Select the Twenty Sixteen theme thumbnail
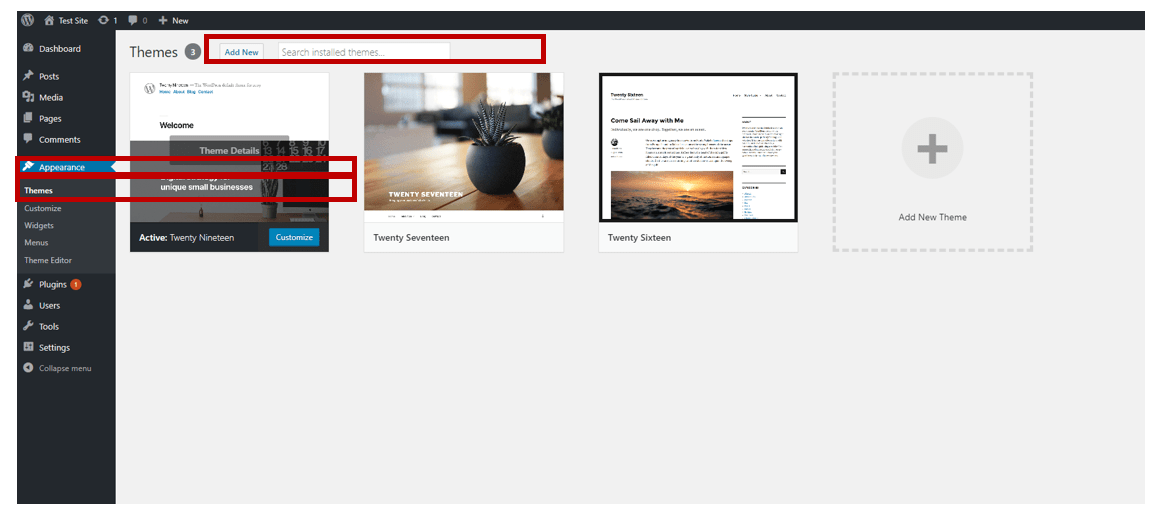The width and height of the screenshot is (1167, 518). click(697, 147)
